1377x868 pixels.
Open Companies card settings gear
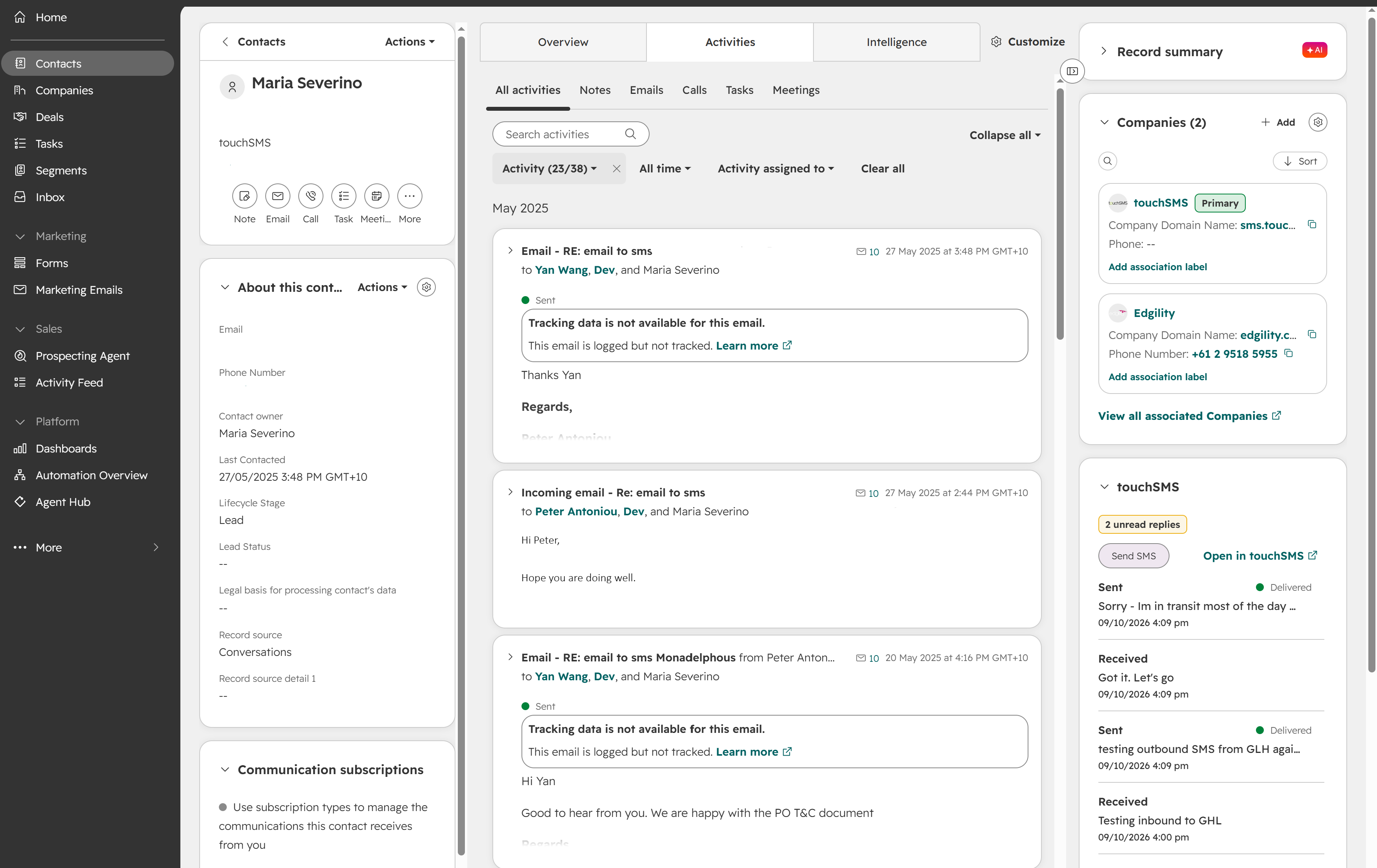[x=1318, y=122]
